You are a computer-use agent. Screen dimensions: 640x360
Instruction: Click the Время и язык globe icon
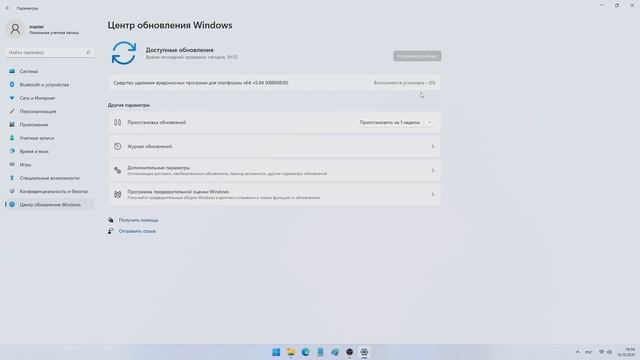point(12,151)
